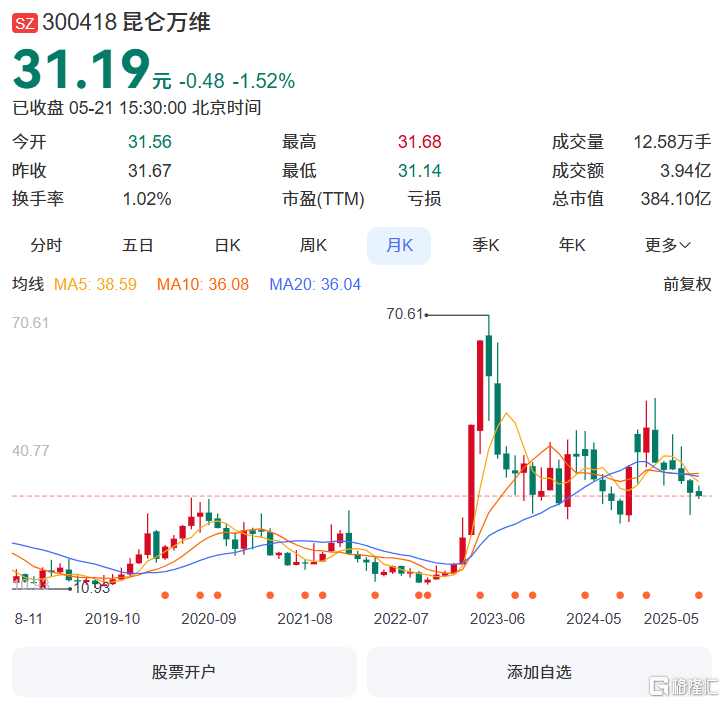Open the 前复权 adjustment selector
The image size is (726, 704).
(687, 284)
